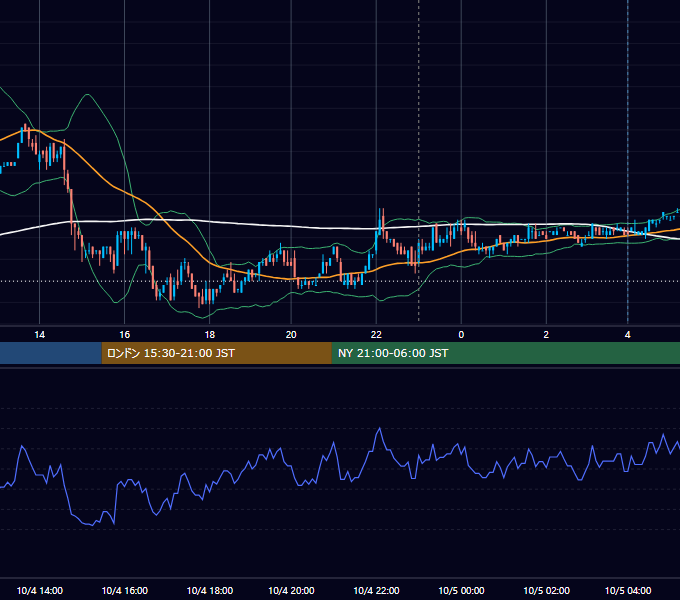
Task: Select the NY 21:00-06:00 JST session bar
Action: pos(506,353)
